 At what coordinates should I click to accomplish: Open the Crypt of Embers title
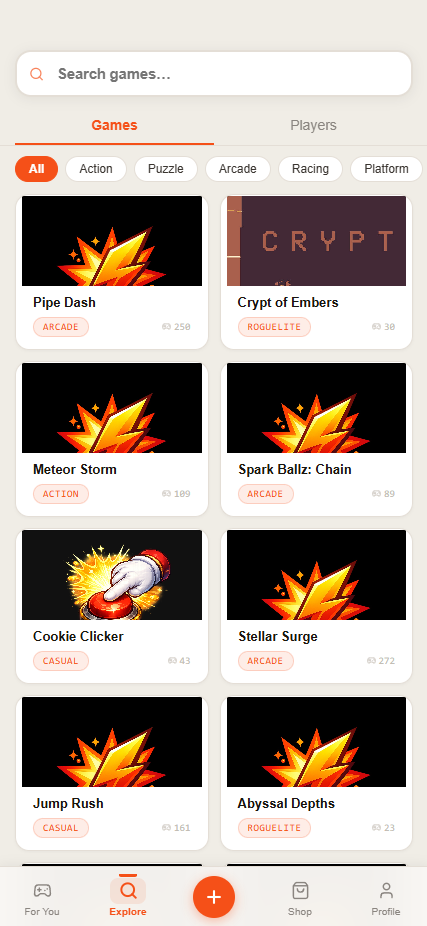click(x=288, y=302)
